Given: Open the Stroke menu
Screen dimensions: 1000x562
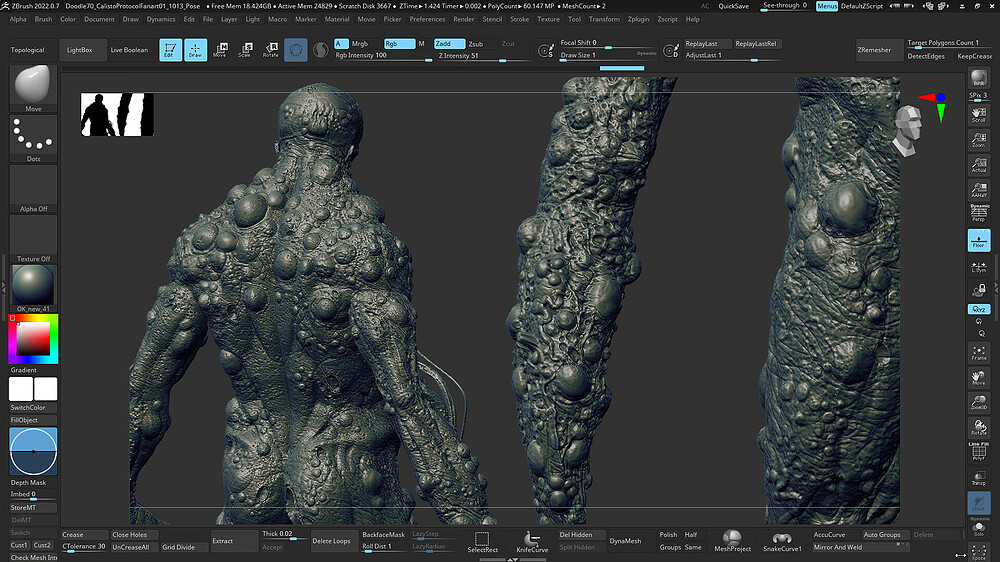Looking at the screenshot, I should pos(519,19).
